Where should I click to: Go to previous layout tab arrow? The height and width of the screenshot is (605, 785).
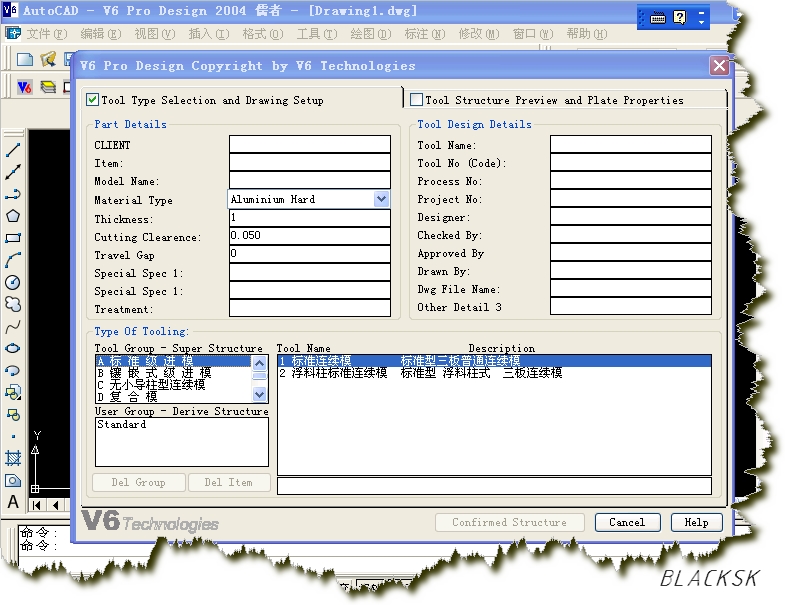[x=55, y=505]
